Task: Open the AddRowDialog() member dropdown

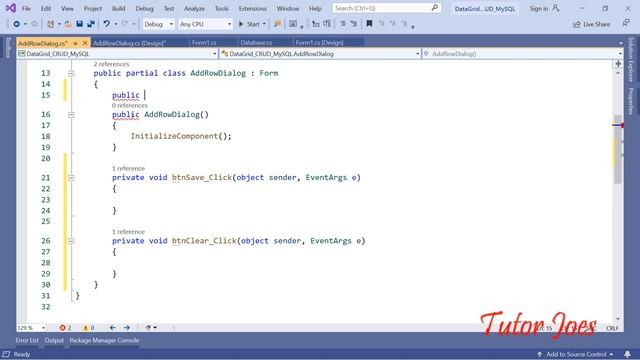Action: pos(522,53)
